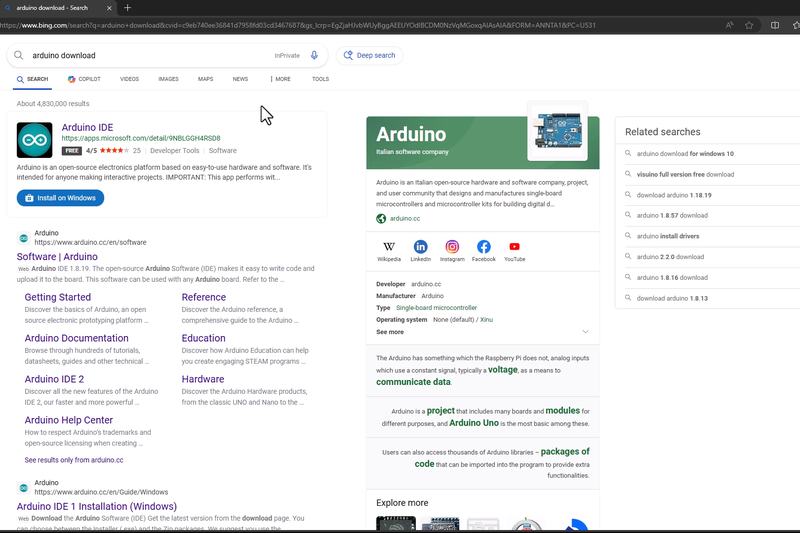Screen dimensions: 800x533
Task: Search related 'arduino 1.8.57 download'
Action: click(672, 216)
